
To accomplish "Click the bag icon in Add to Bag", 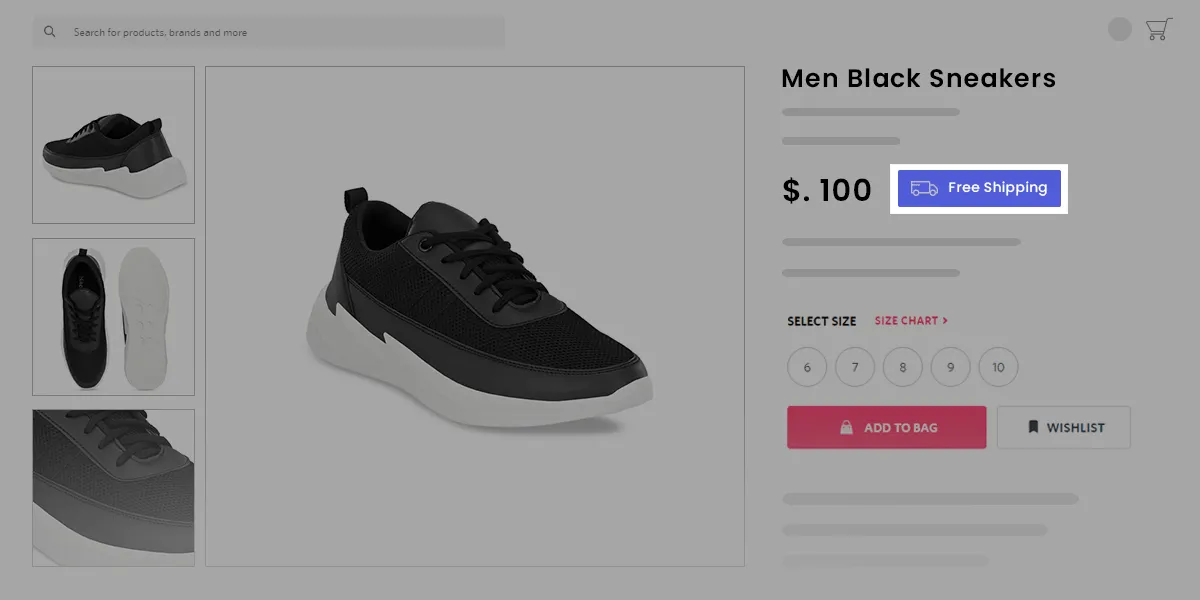I will [x=846, y=427].
